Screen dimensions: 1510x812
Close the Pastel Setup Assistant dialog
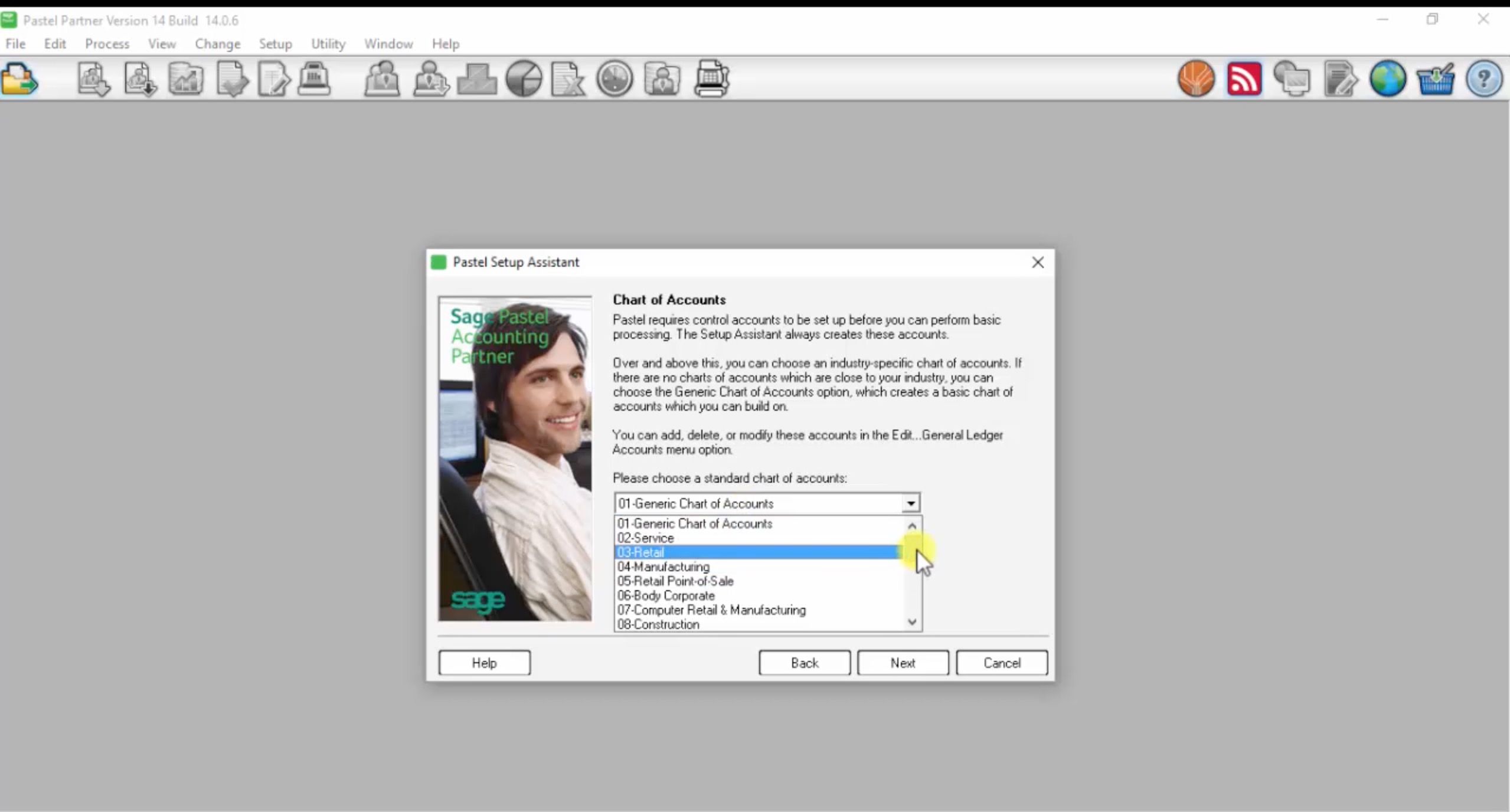point(1037,262)
